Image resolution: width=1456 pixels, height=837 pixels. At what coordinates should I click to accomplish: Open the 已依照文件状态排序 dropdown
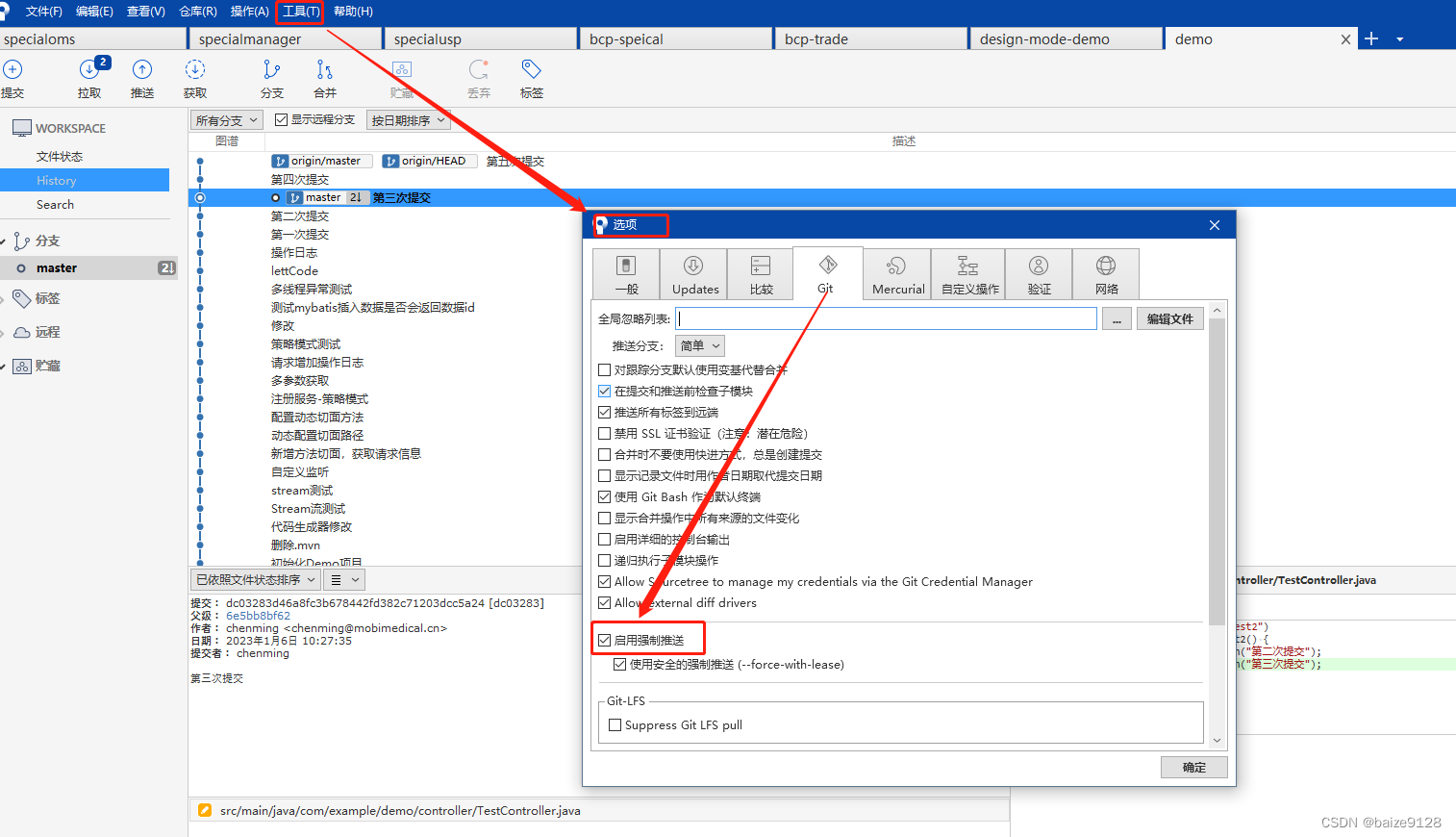point(255,579)
